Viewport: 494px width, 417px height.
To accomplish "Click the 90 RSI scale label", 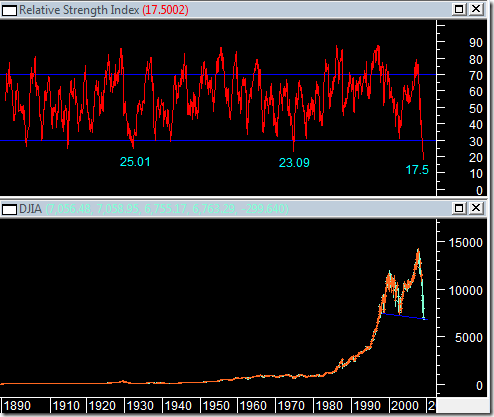I will tap(476, 43).
